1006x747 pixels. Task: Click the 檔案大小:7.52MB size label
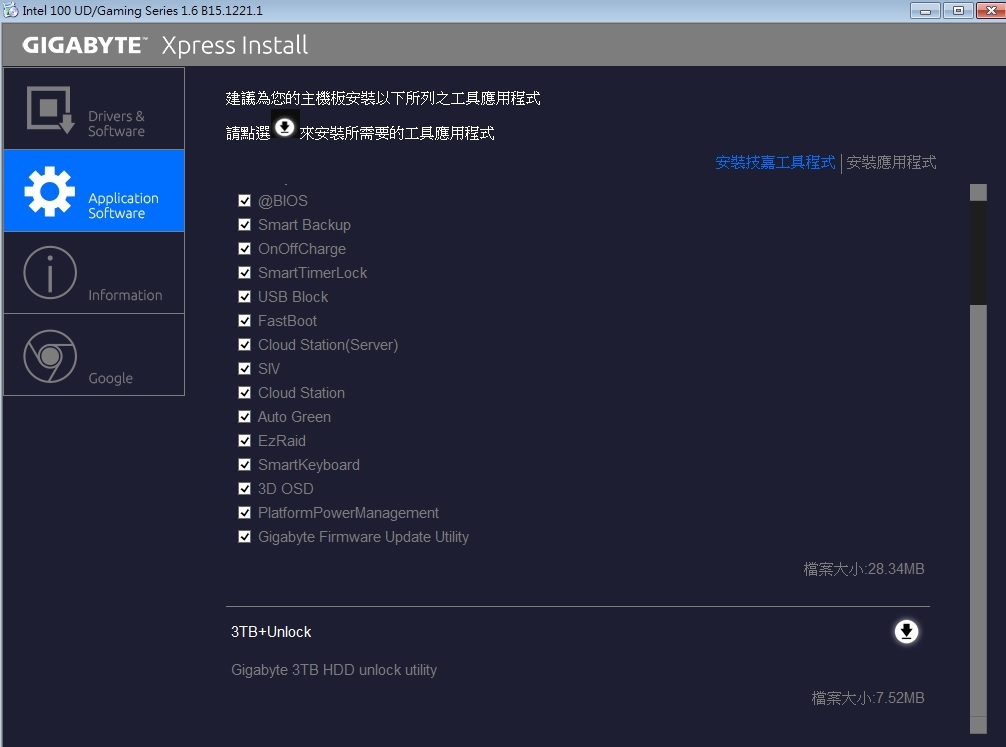click(867, 698)
